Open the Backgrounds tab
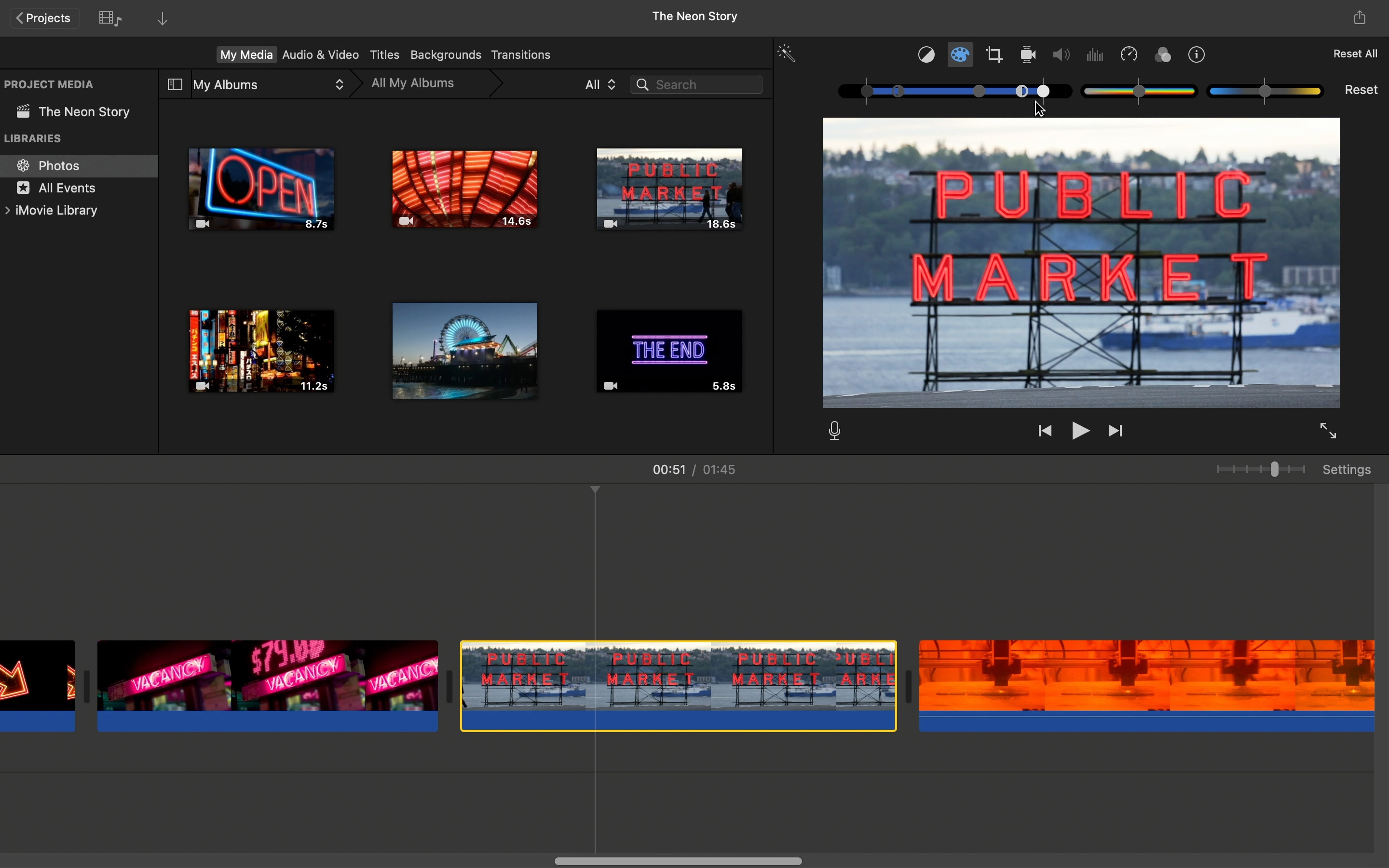 pyautogui.click(x=446, y=55)
